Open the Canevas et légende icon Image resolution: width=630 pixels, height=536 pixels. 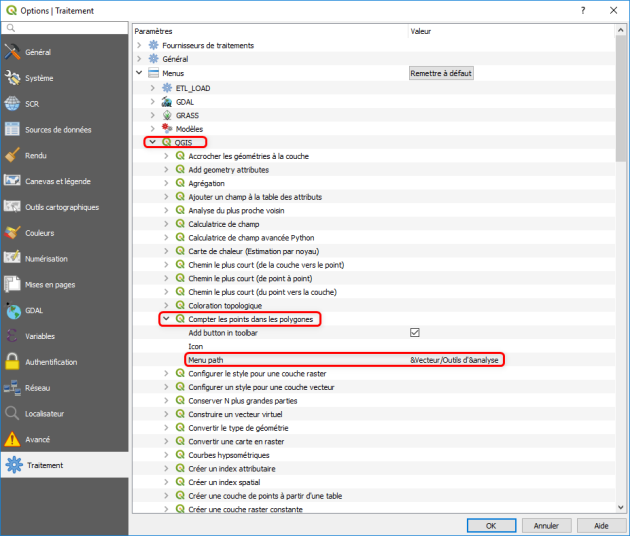click(12, 181)
